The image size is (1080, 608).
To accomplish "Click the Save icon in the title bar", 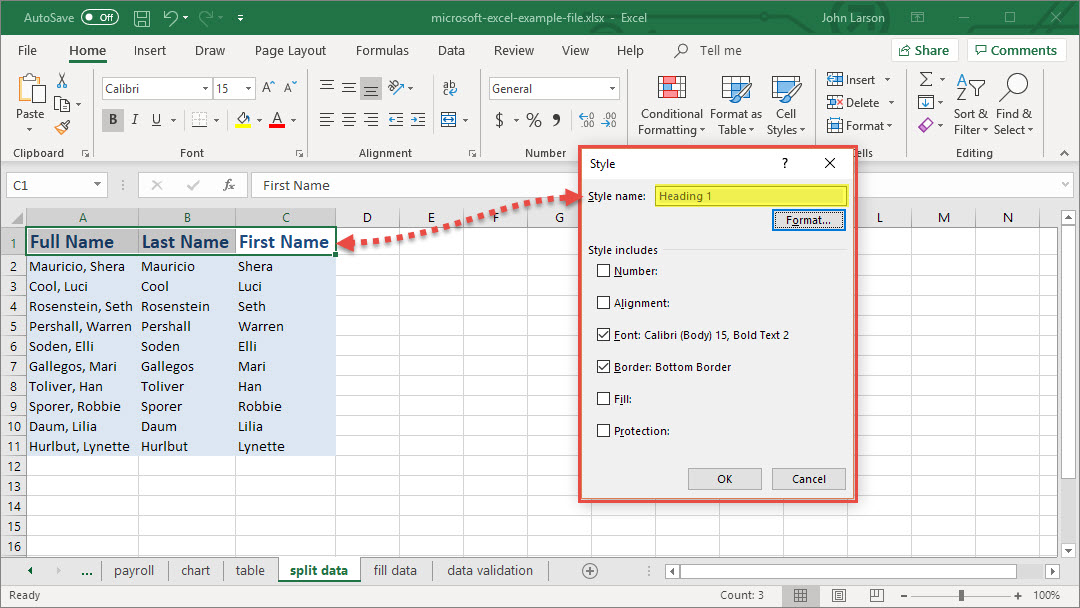I will pos(142,18).
